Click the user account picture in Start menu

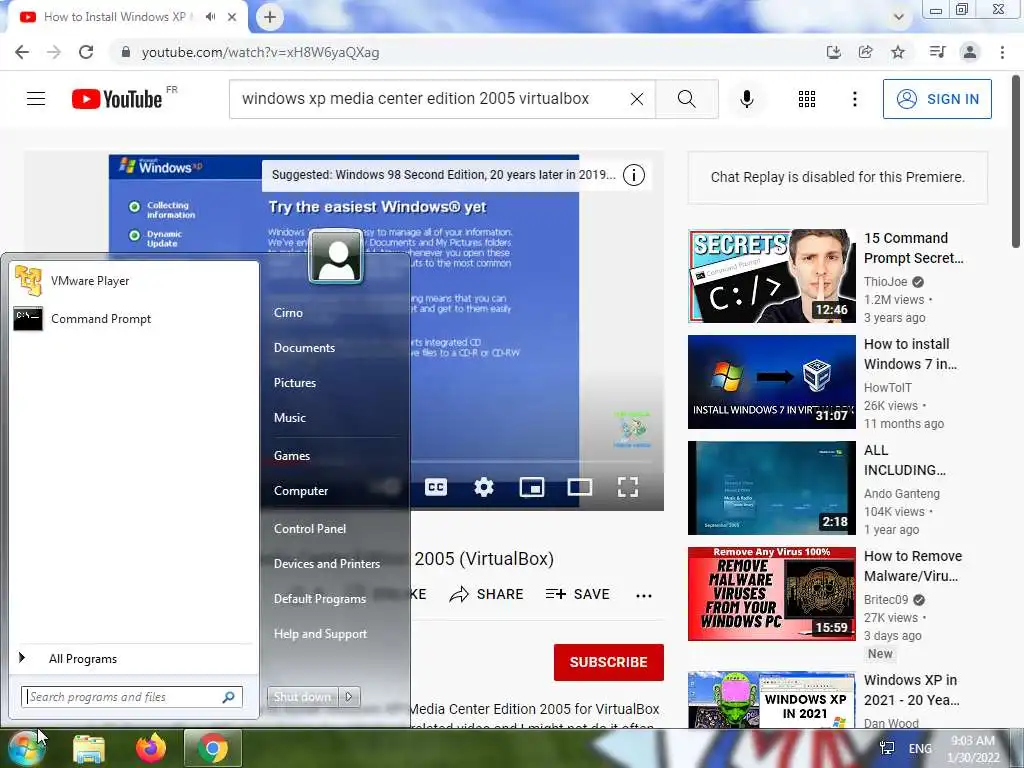coord(336,256)
